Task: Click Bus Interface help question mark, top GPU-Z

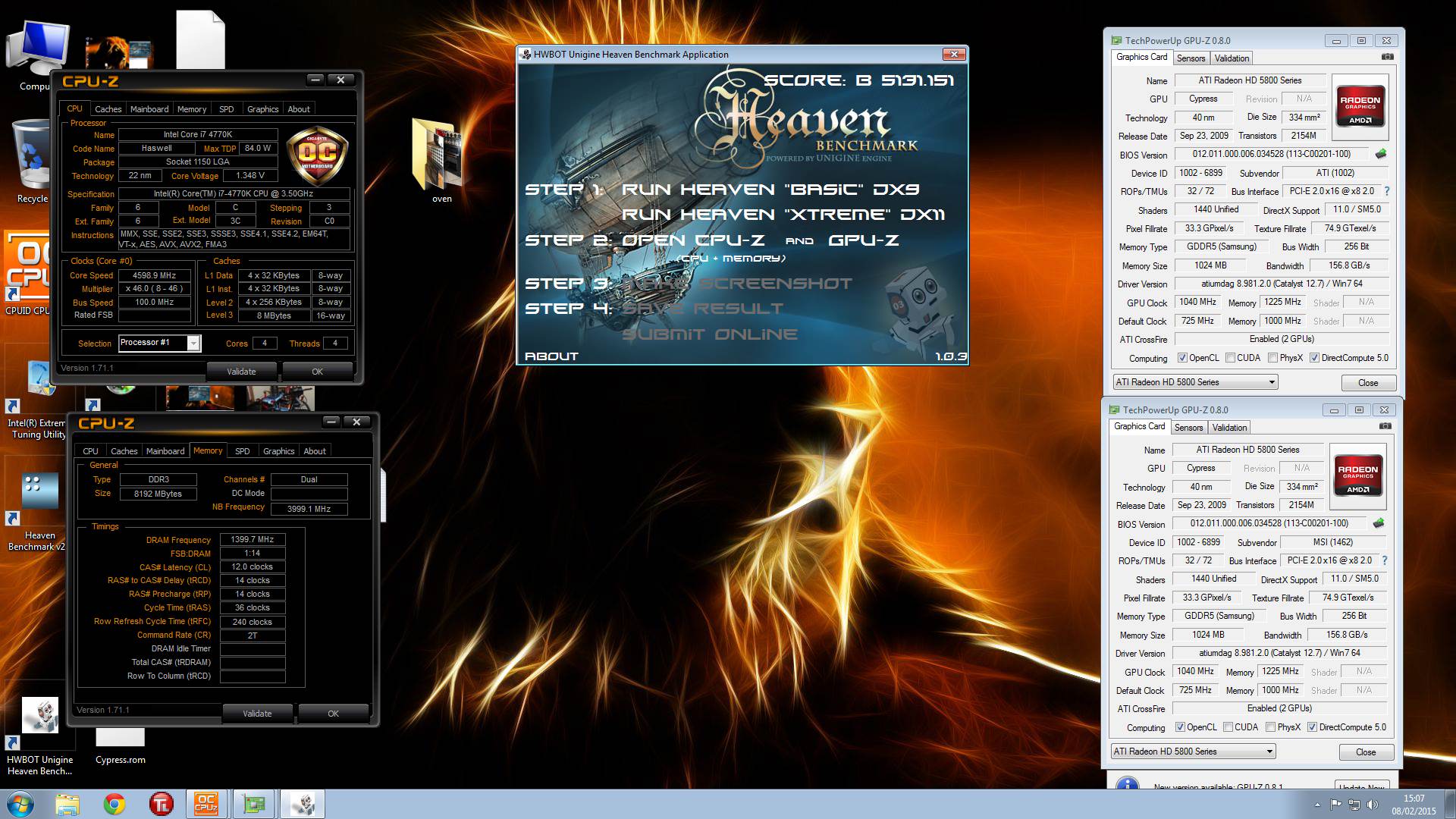Action: pos(1387,191)
